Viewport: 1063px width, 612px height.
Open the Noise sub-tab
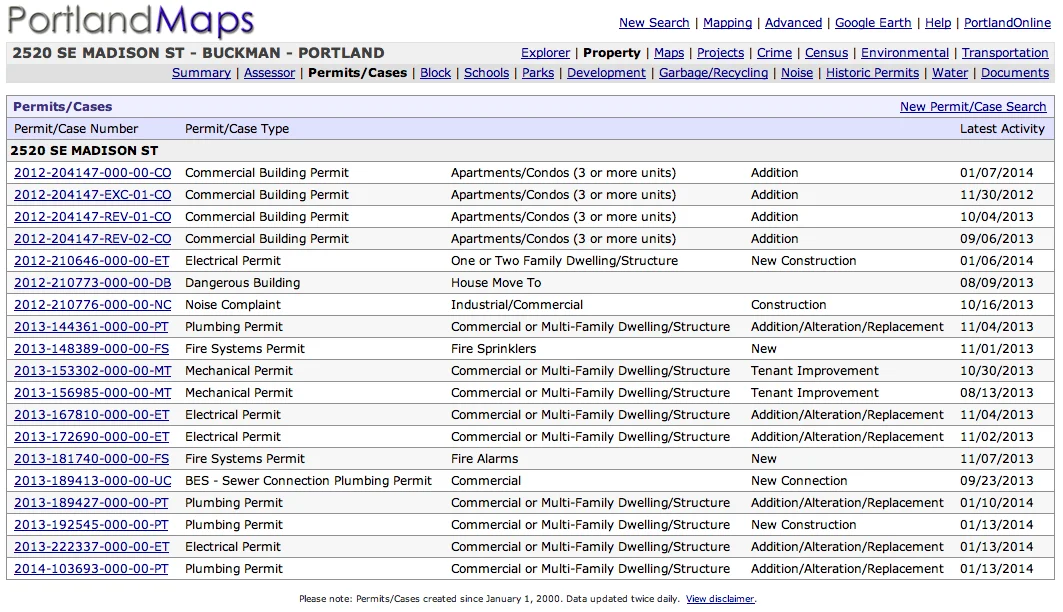tap(797, 73)
